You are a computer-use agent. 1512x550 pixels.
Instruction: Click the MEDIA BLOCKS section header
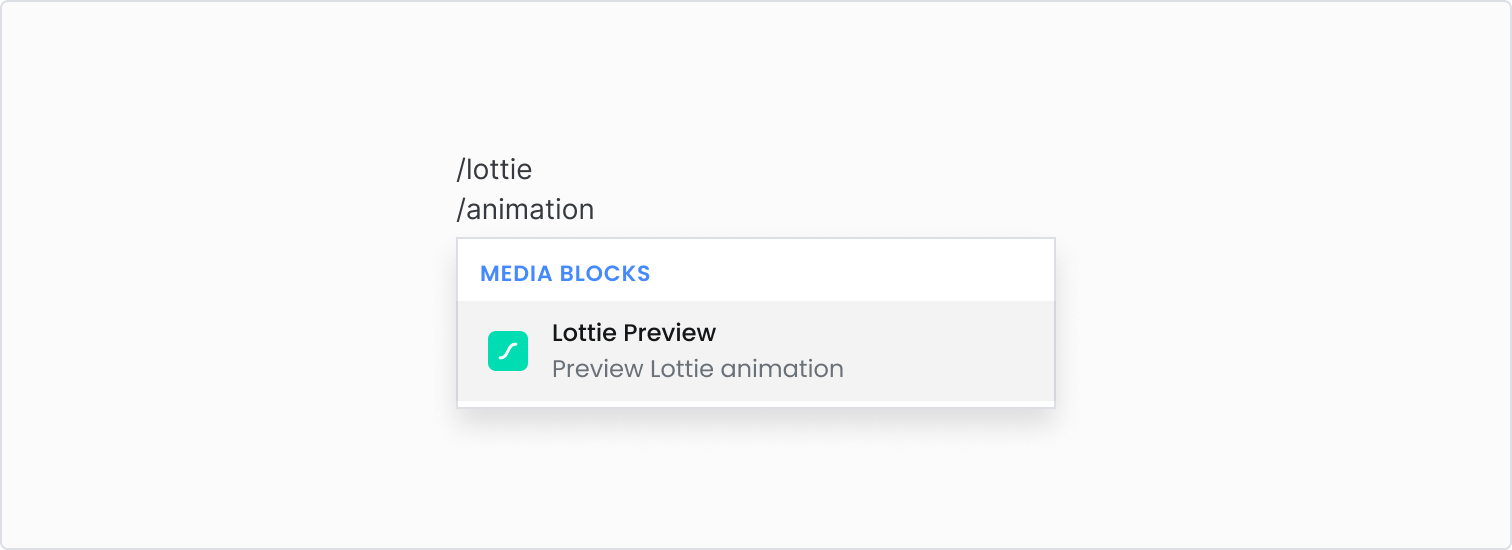pos(565,273)
